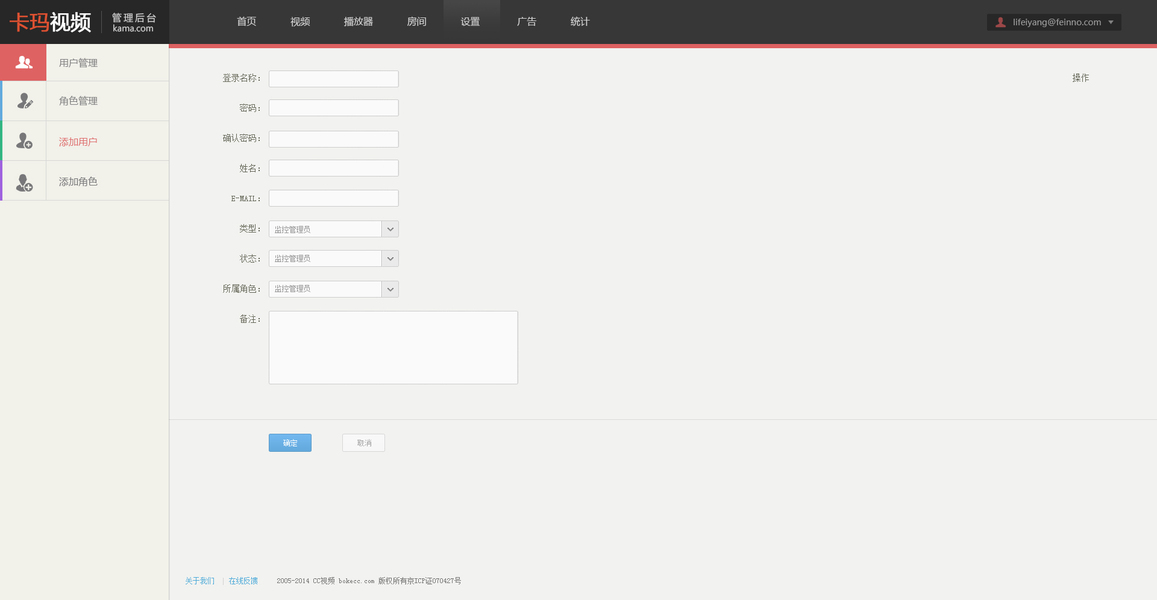This screenshot has width=1157, height=600.
Task: Open the 统计 navigation tab
Action: tap(580, 21)
